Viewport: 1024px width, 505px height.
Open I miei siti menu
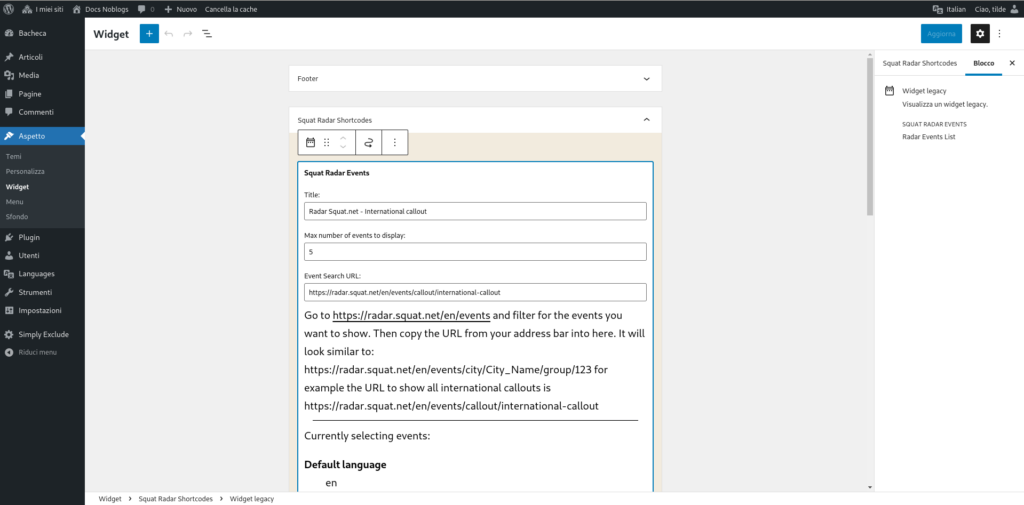click(x=42, y=9)
